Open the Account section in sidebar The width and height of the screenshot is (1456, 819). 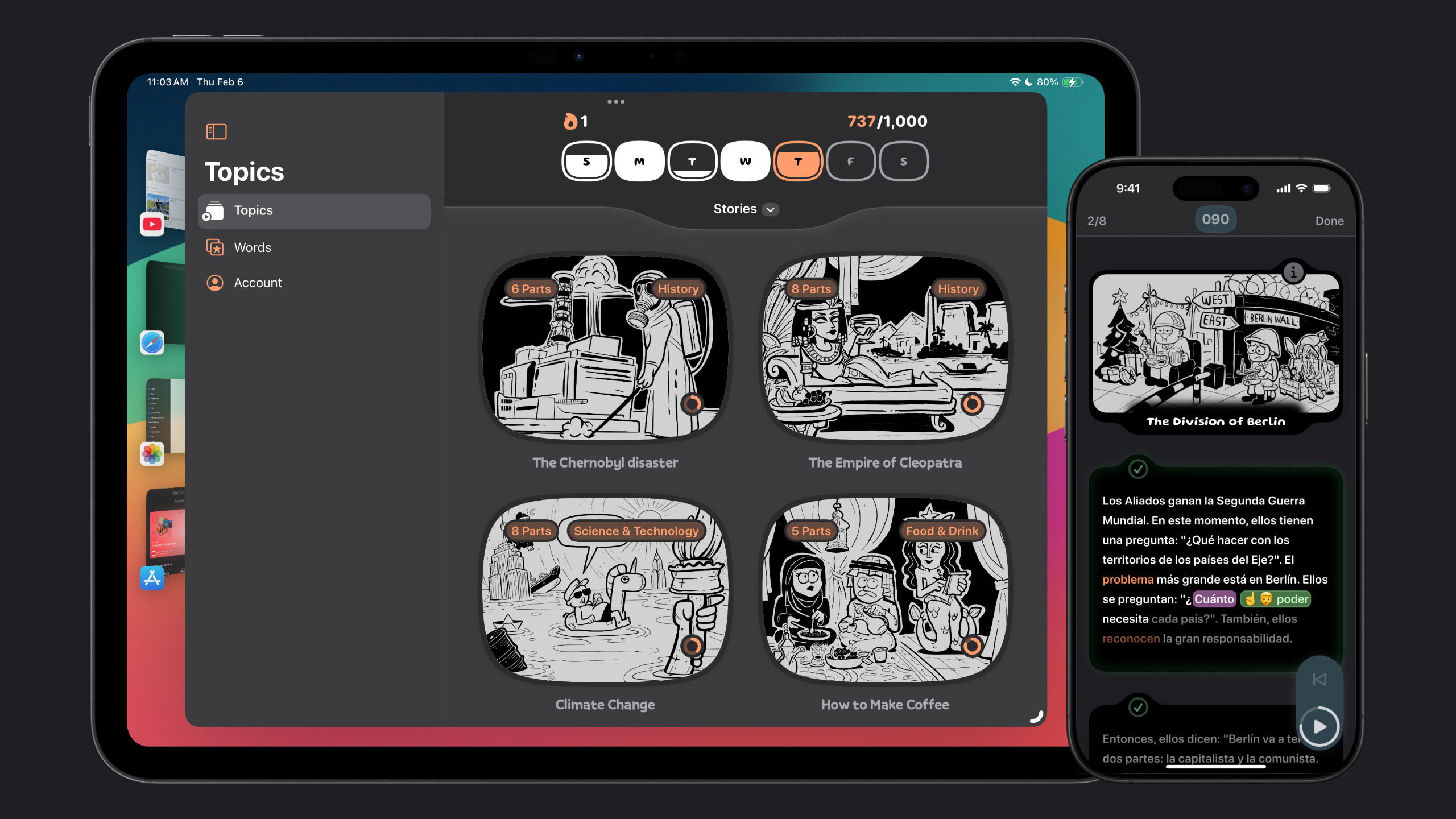(x=257, y=282)
